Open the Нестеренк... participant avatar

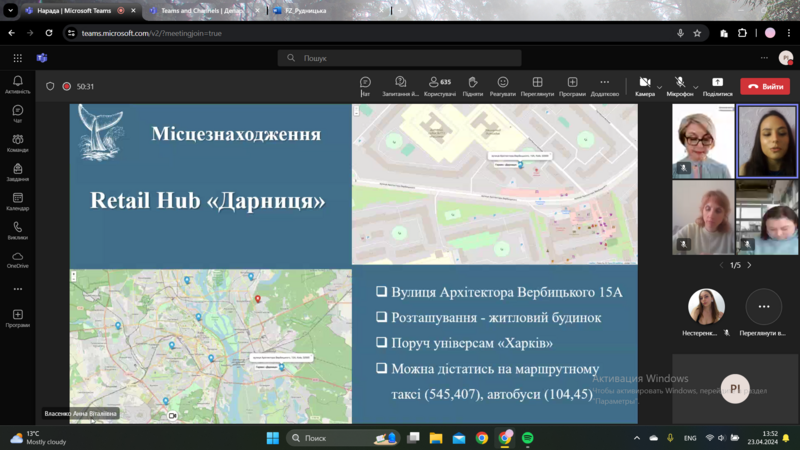[x=706, y=307]
